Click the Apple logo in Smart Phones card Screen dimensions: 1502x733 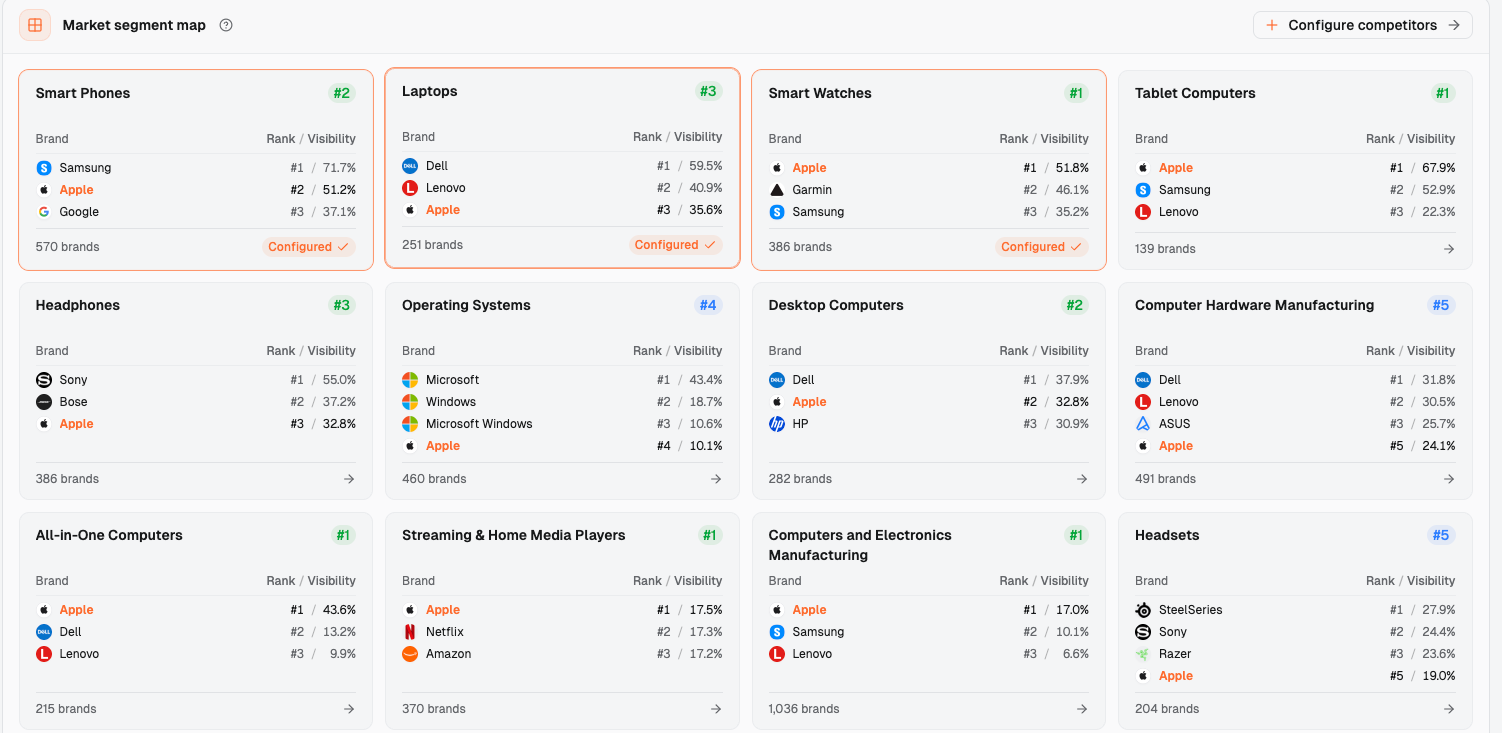44,190
